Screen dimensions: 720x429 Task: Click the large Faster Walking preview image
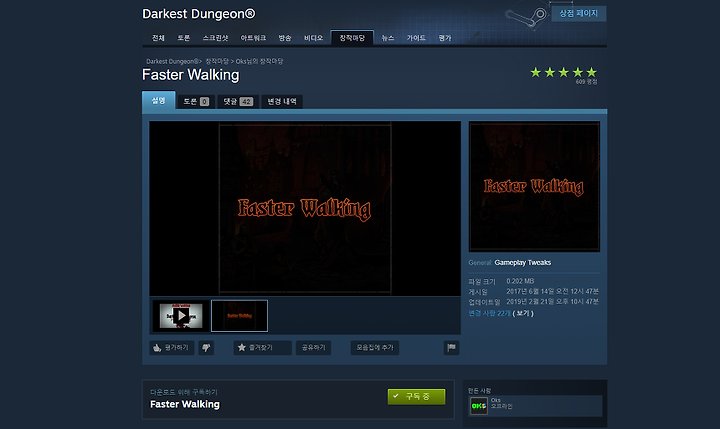click(x=305, y=208)
